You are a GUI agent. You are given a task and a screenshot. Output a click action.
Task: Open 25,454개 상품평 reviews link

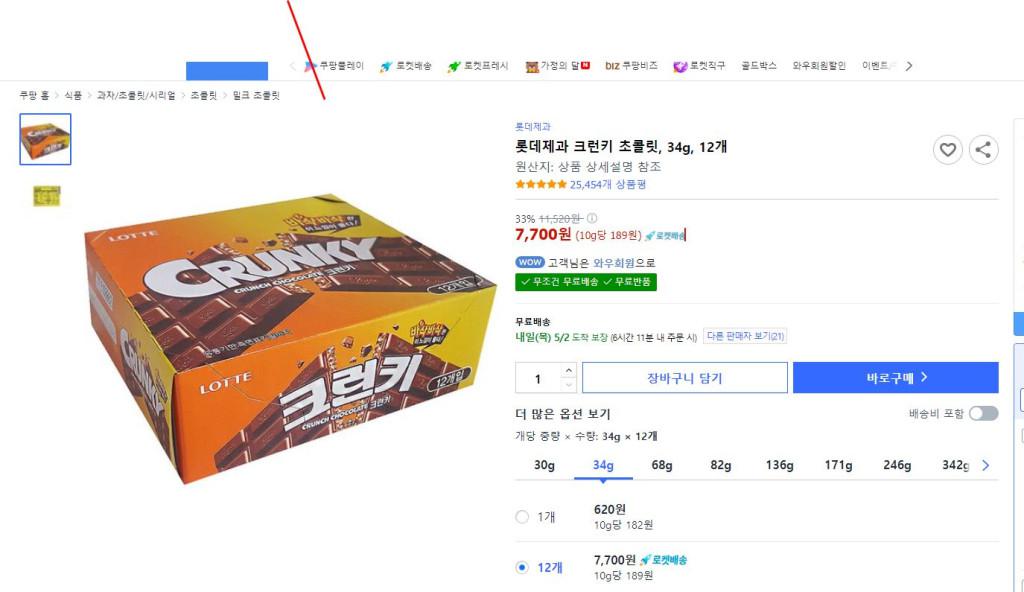608,184
